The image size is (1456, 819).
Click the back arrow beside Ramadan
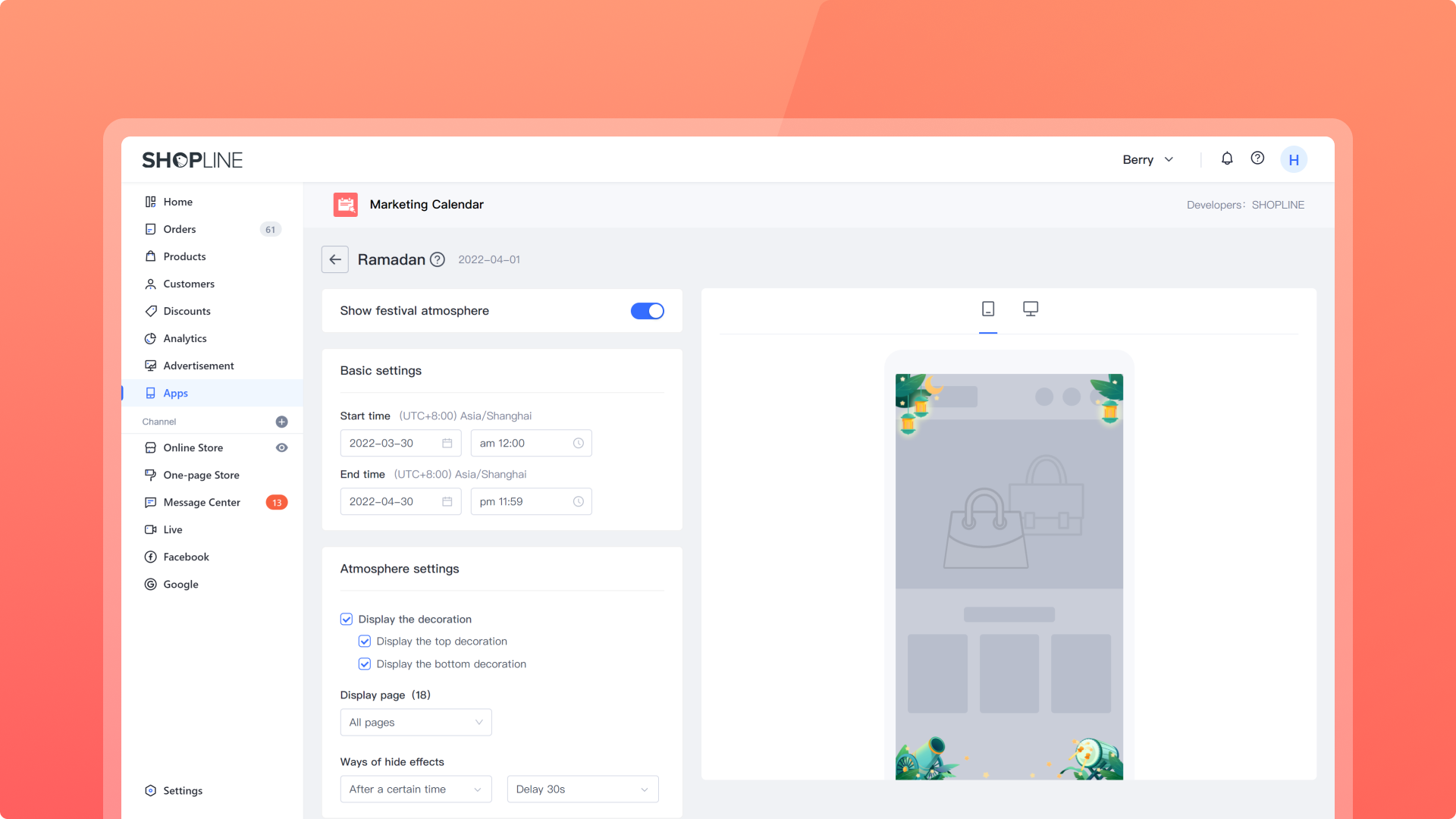334,259
